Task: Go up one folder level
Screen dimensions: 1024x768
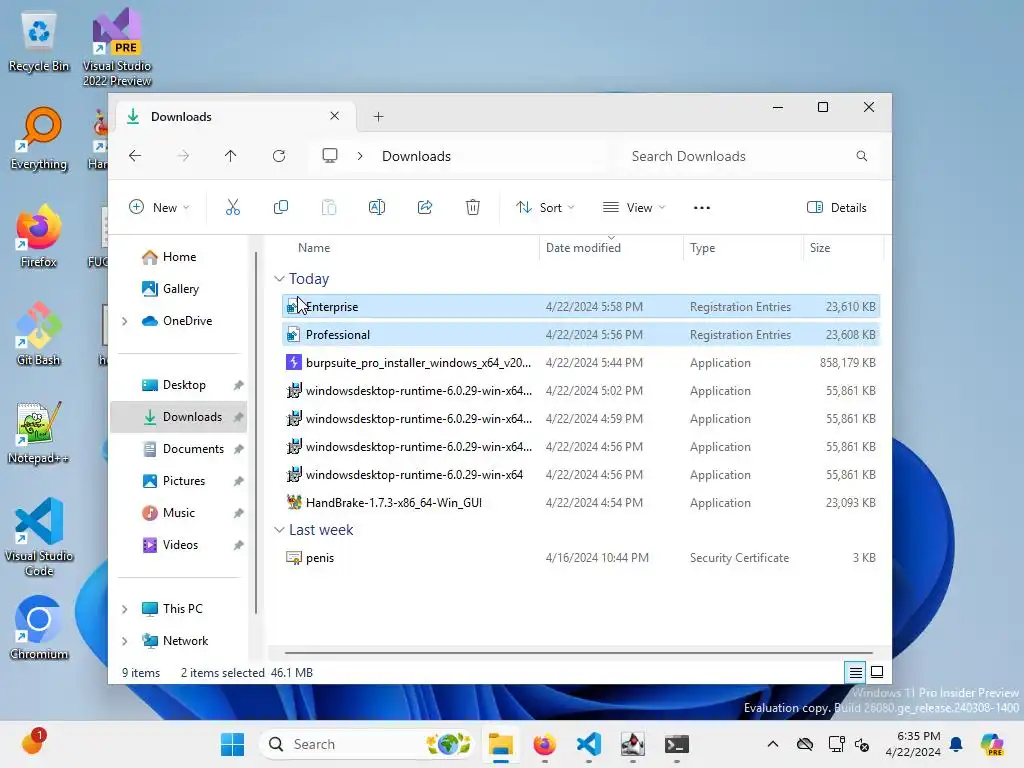Action: click(x=231, y=156)
